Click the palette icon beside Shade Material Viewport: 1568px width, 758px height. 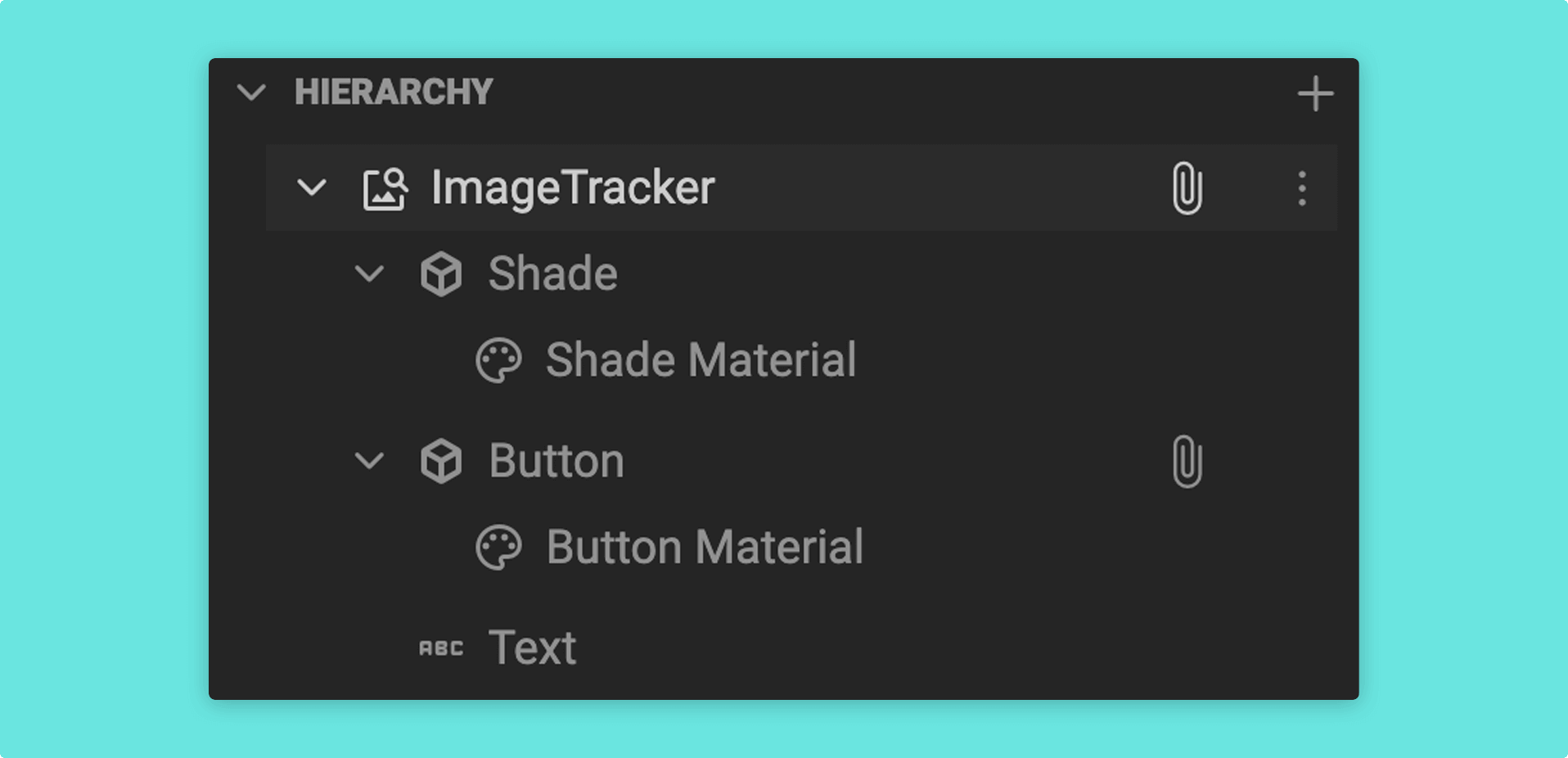click(x=498, y=360)
